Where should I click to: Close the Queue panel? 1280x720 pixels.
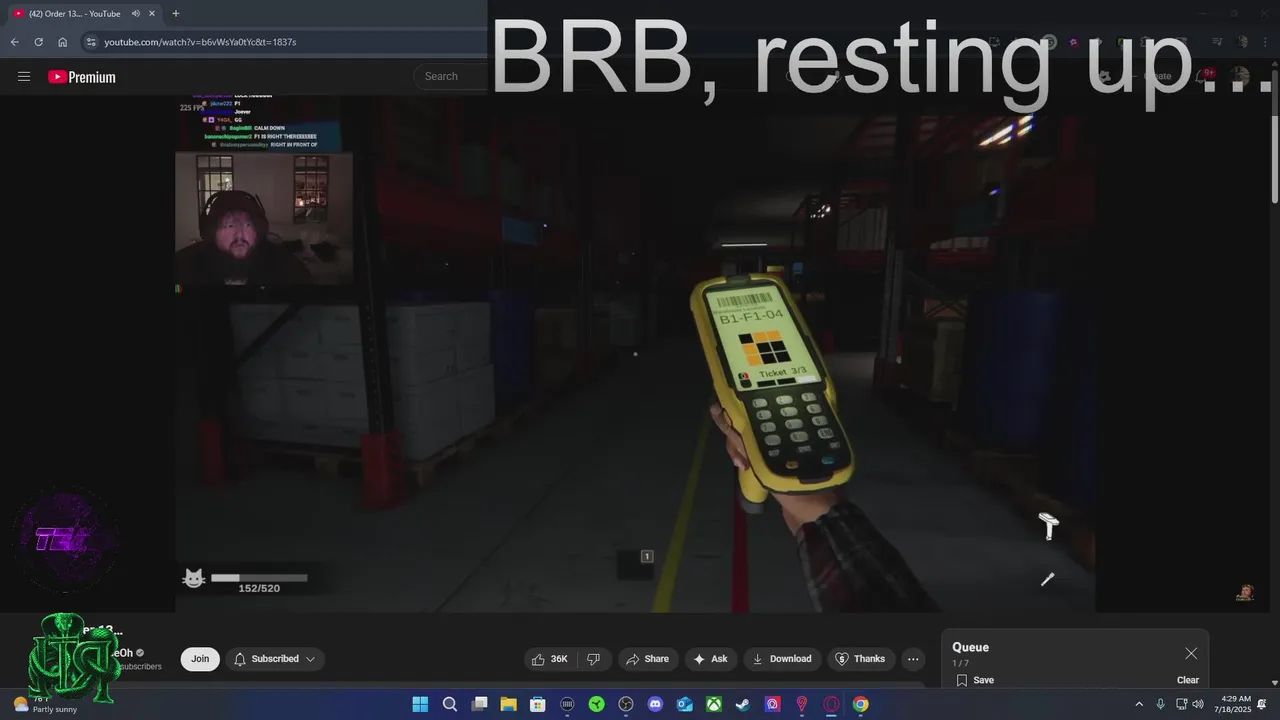(1191, 653)
